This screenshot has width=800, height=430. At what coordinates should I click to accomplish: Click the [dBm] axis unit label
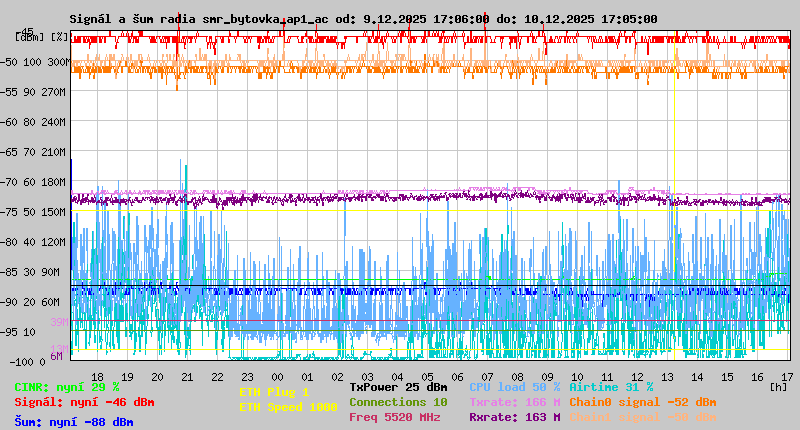[x=29, y=37]
